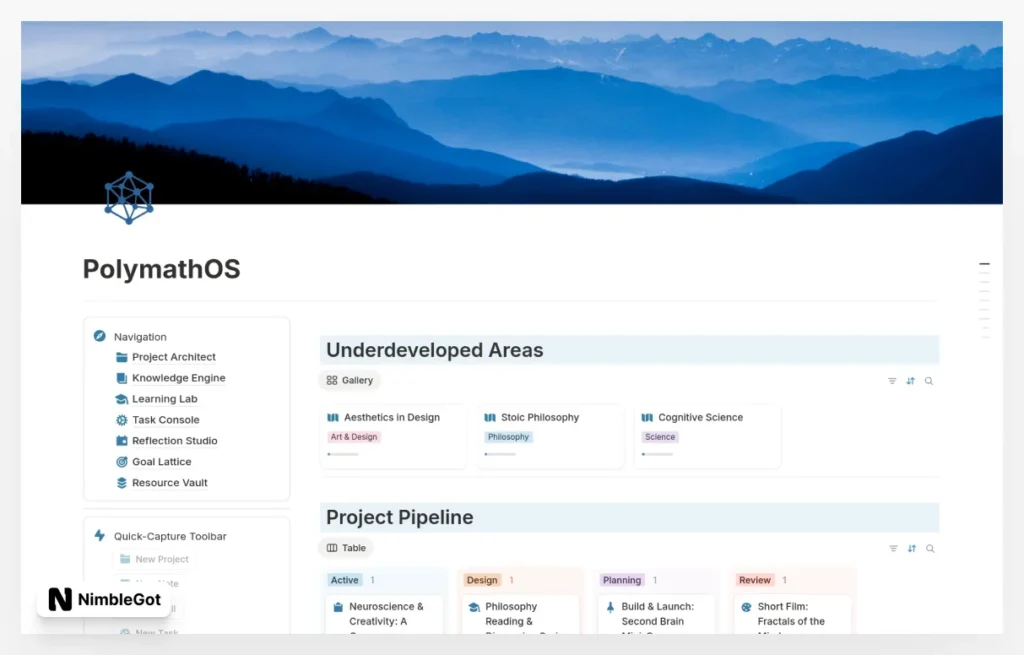Open the Knowledge Engine page

tap(178, 378)
